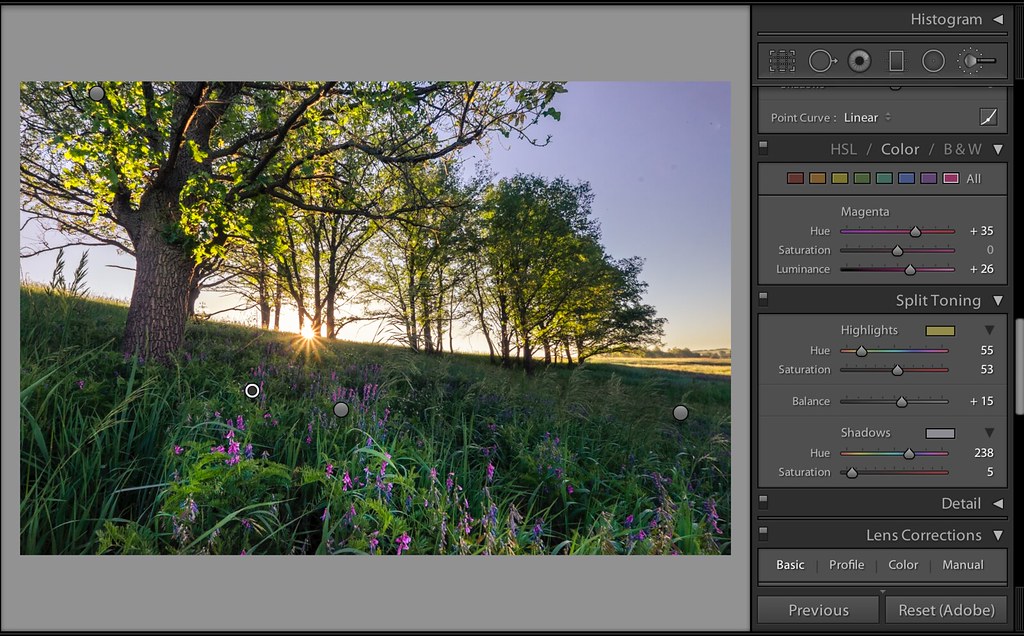This screenshot has width=1024, height=636.
Task: Switch to the Profile tab in Lens Corrections
Action: (846, 565)
